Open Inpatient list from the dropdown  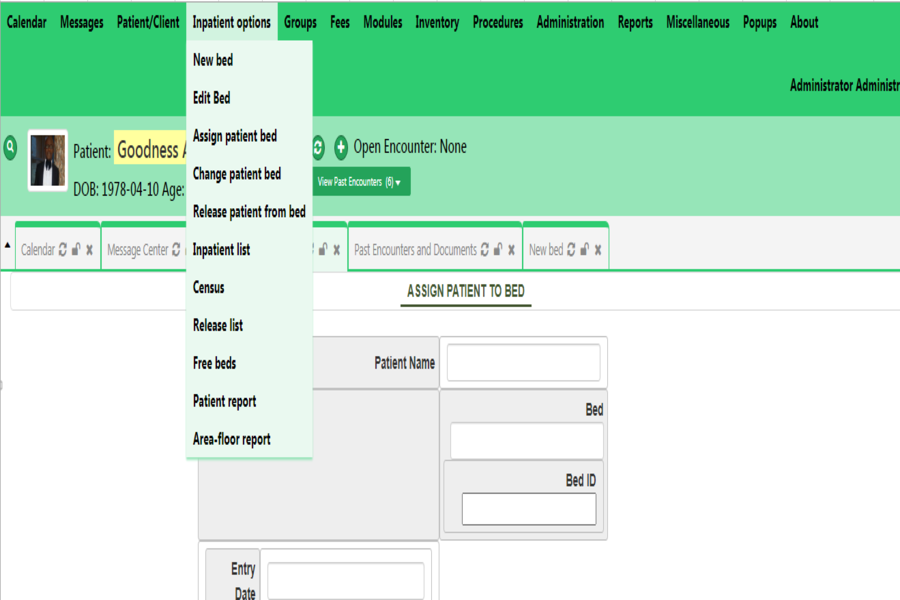[x=249, y=249]
